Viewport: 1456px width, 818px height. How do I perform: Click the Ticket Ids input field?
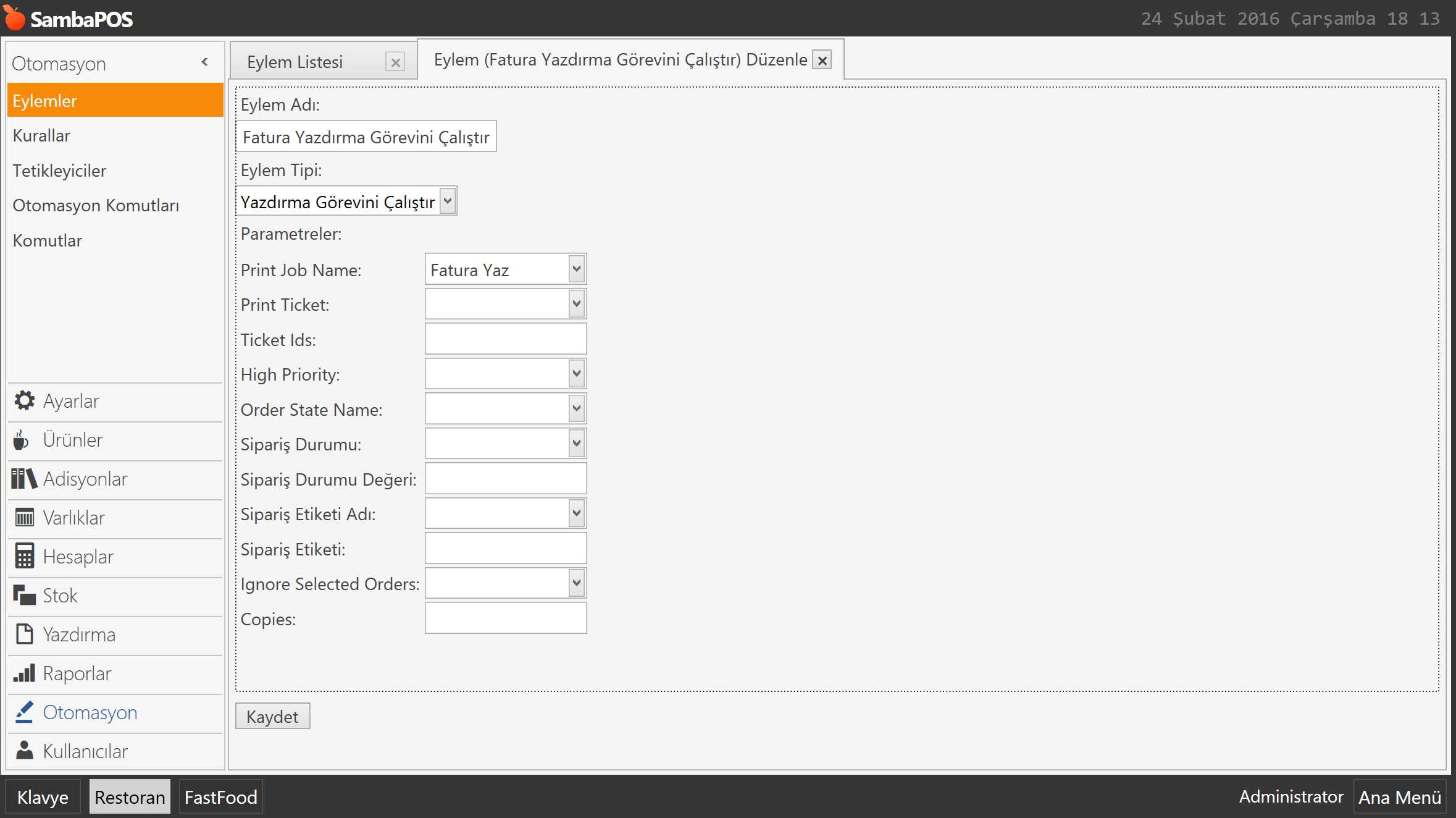[x=506, y=339]
